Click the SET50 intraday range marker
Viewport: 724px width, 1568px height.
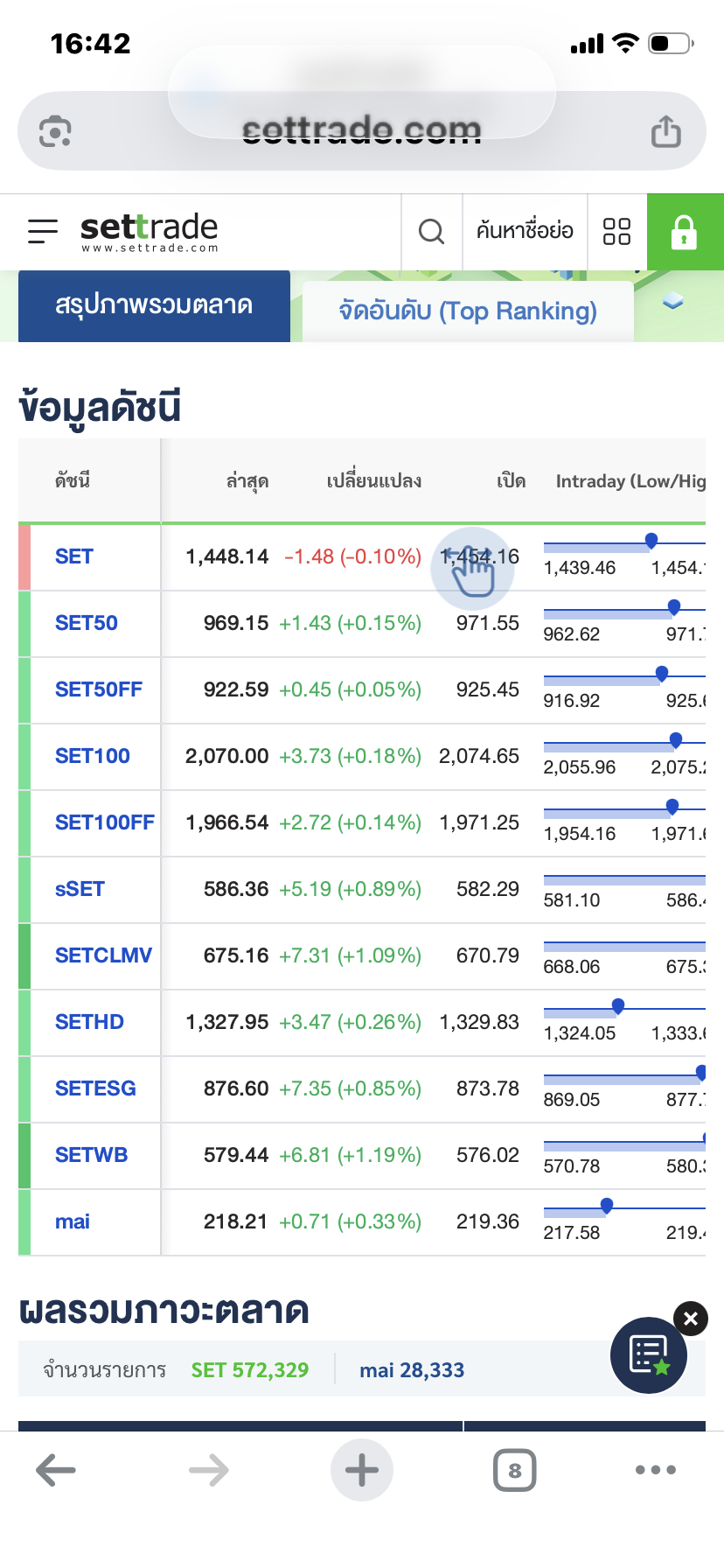coord(673,607)
